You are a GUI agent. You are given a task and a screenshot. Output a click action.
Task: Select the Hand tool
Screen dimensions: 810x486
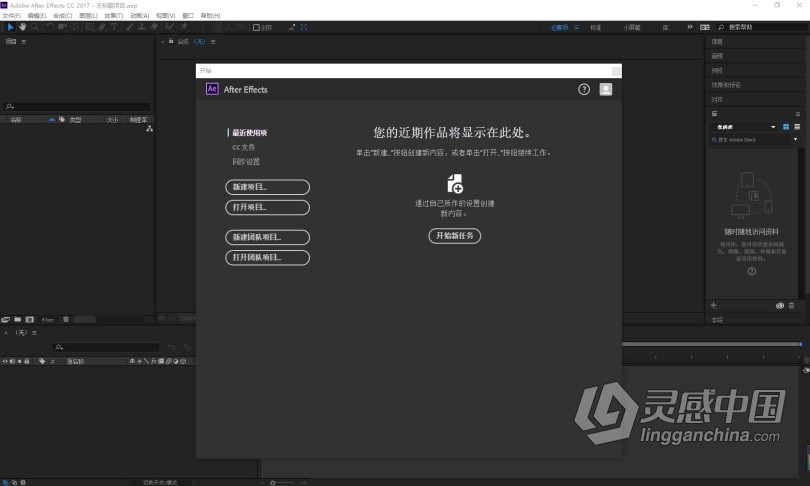[22, 27]
